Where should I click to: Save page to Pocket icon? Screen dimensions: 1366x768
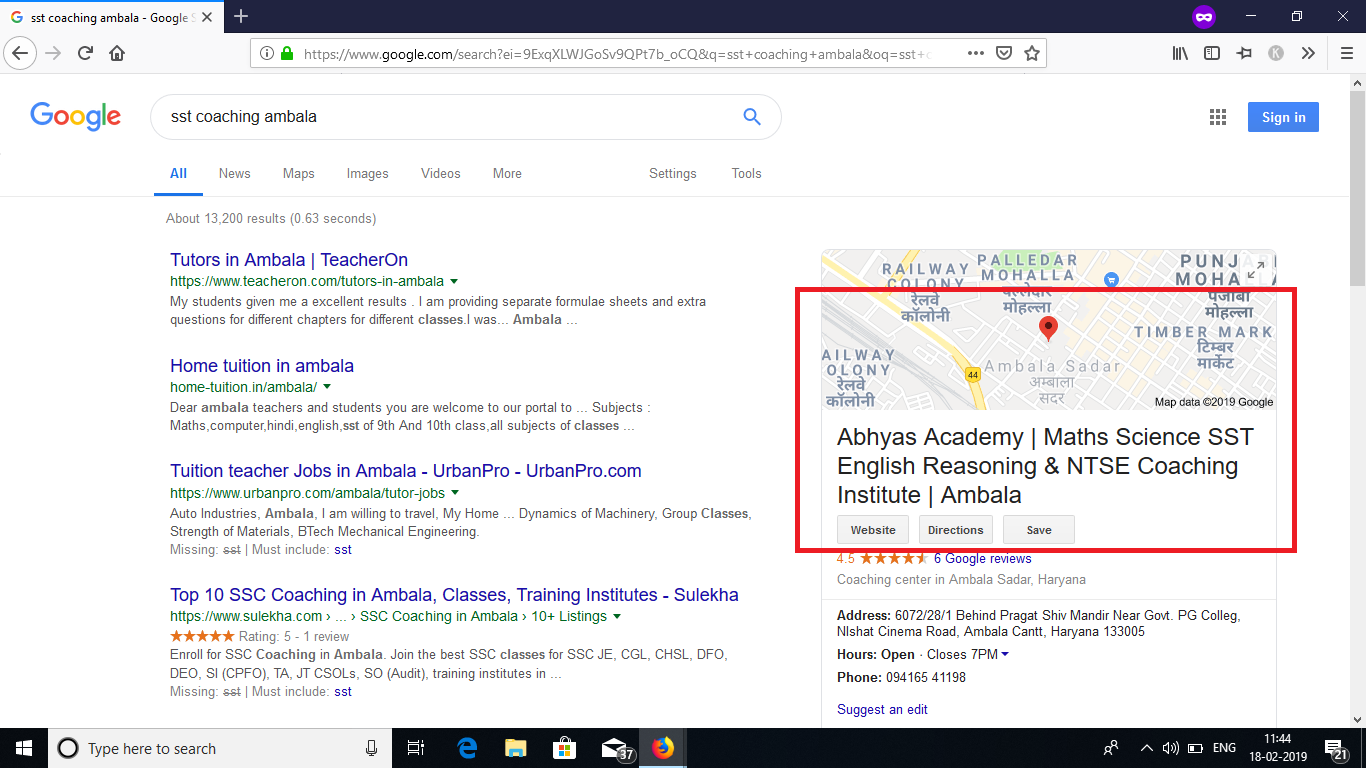tap(1004, 54)
